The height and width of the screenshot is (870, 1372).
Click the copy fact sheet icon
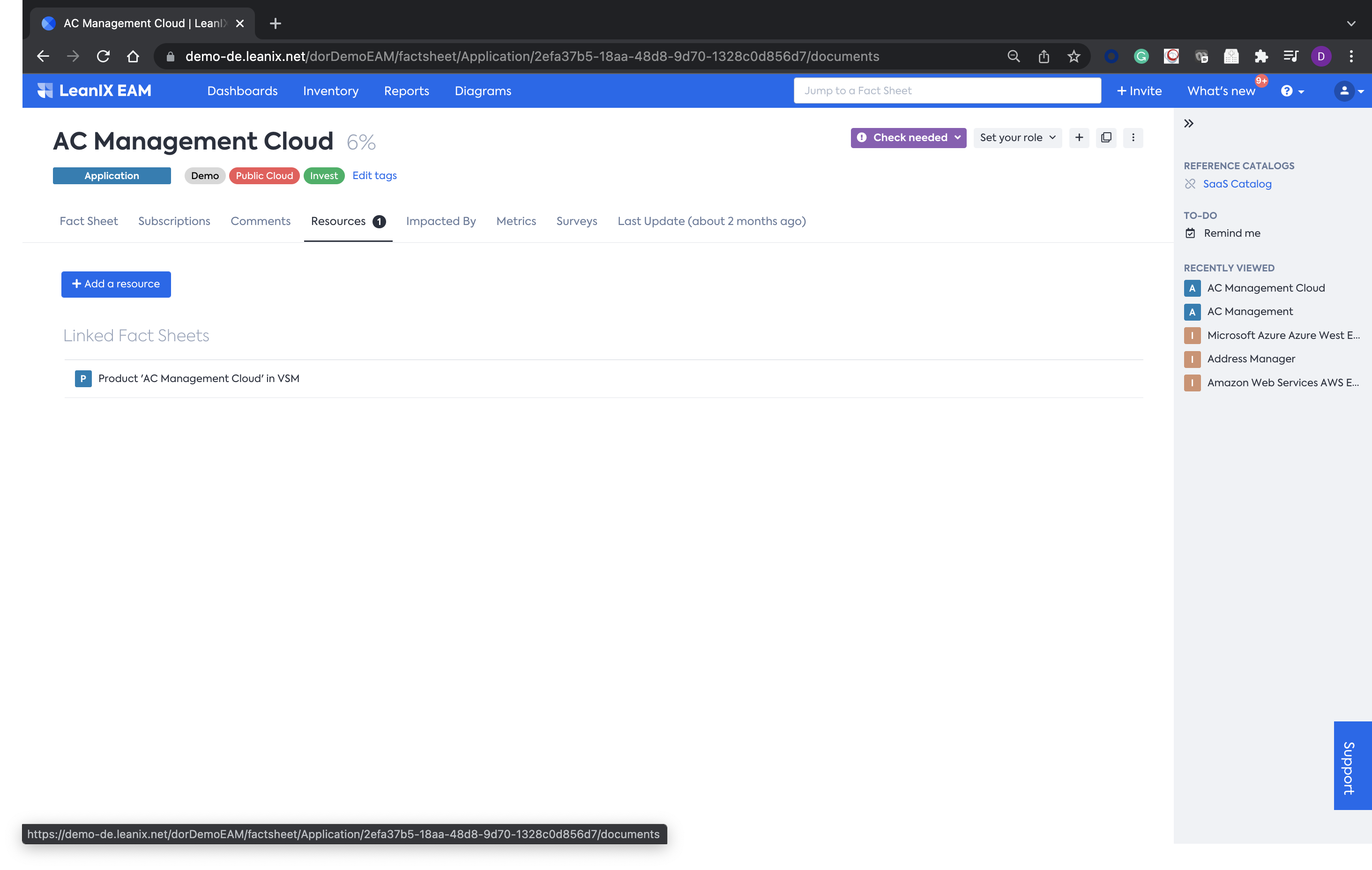pyautogui.click(x=1106, y=137)
